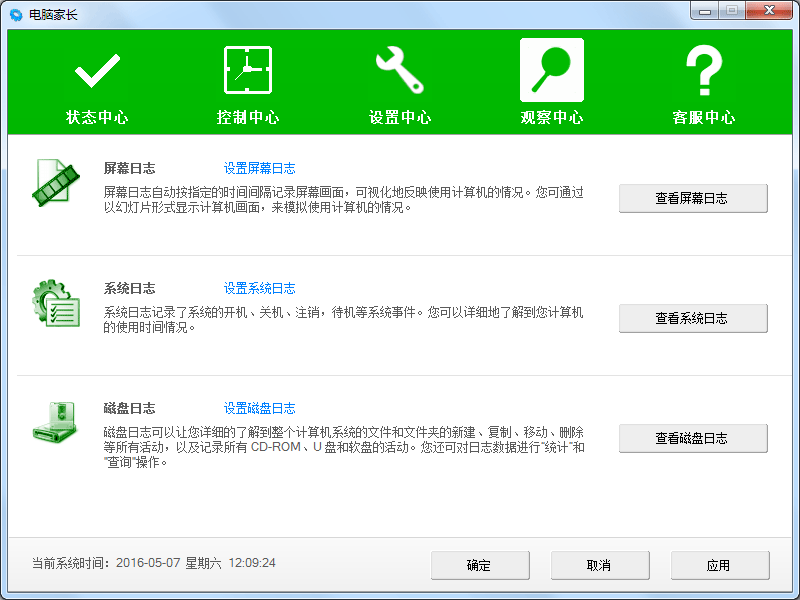
Task: Cancel changes with the 取消 button
Action: [x=600, y=565]
